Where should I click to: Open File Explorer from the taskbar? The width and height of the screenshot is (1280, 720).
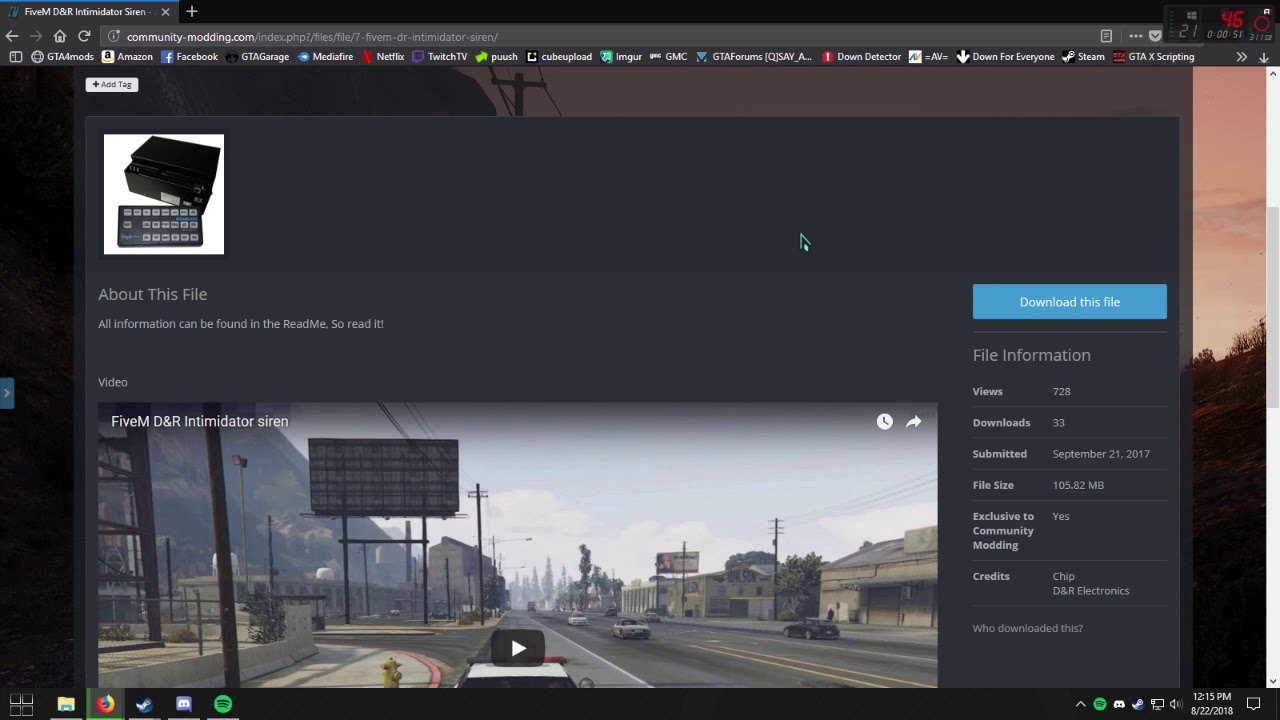[x=66, y=704]
